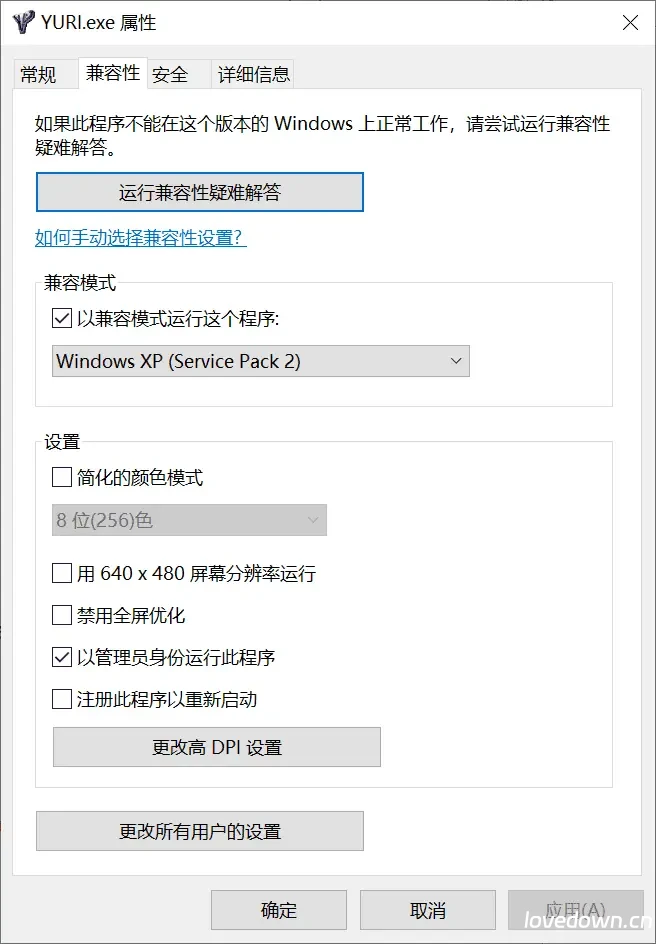Cancel the dialog with 取消
The height and width of the screenshot is (944, 656).
pyautogui.click(x=428, y=910)
